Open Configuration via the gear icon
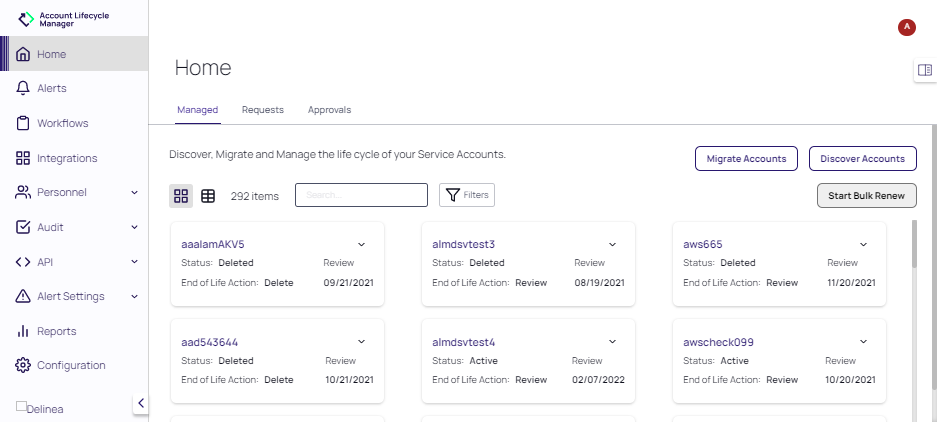This screenshot has height=422, width=937. [23, 365]
